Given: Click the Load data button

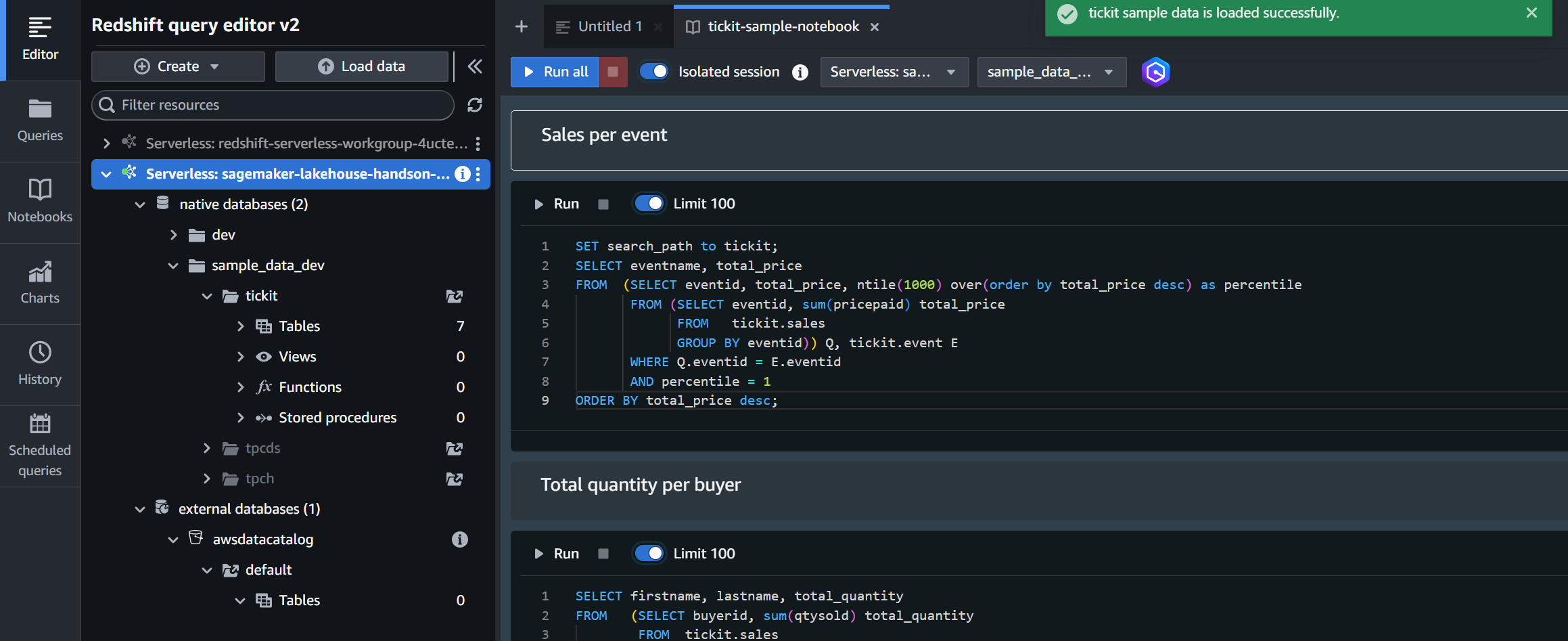Looking at the screenshot, I should pyautogui.click(x=362, y=66).
